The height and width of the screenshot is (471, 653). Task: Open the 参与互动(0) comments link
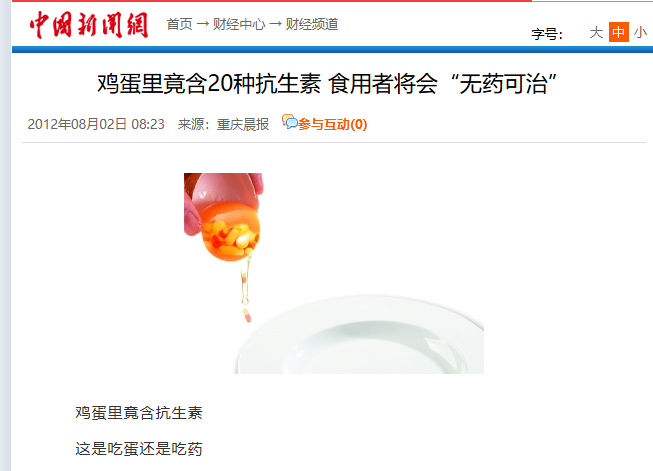(x=332, y=124)
